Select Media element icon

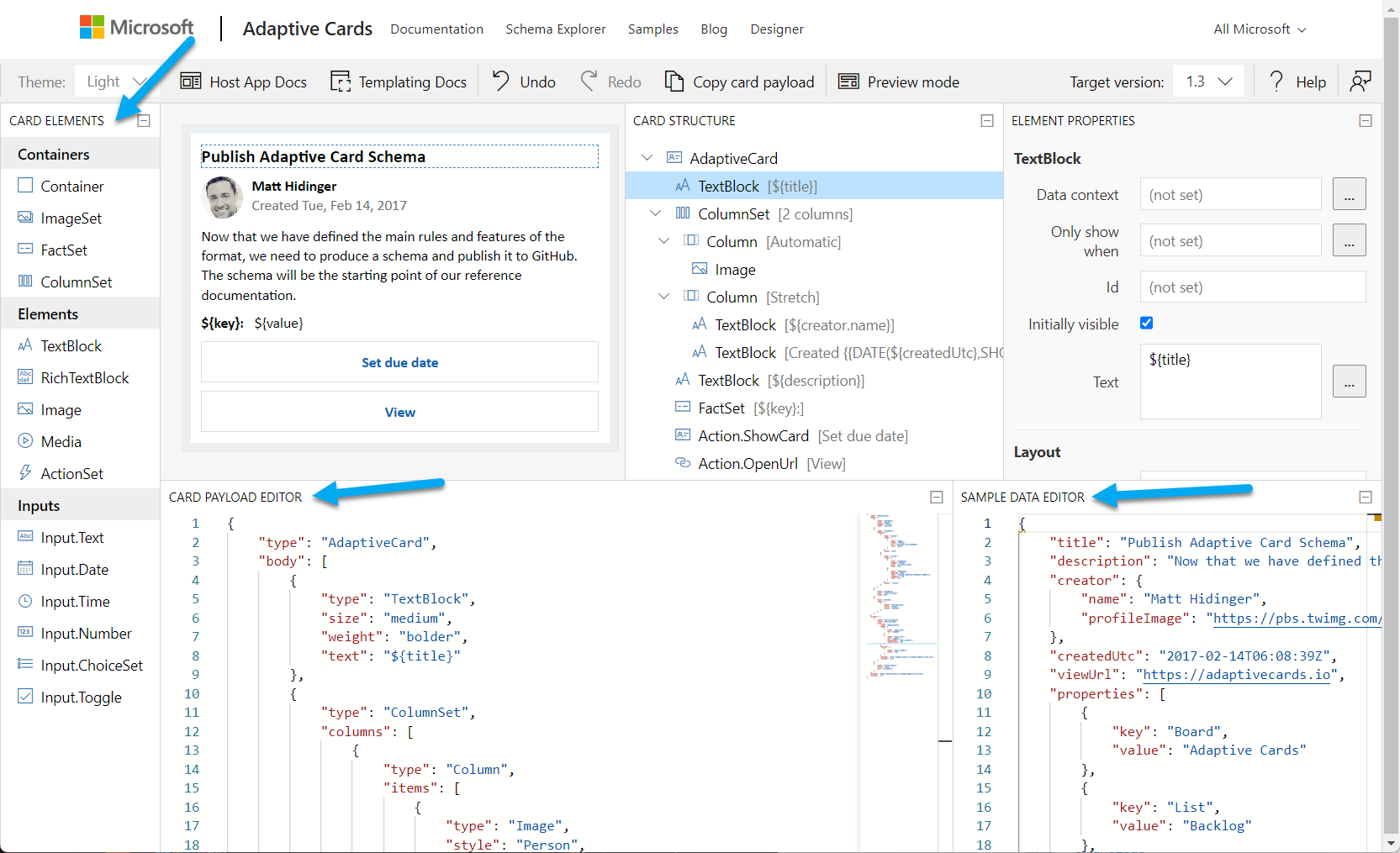[x=25, y=441]
